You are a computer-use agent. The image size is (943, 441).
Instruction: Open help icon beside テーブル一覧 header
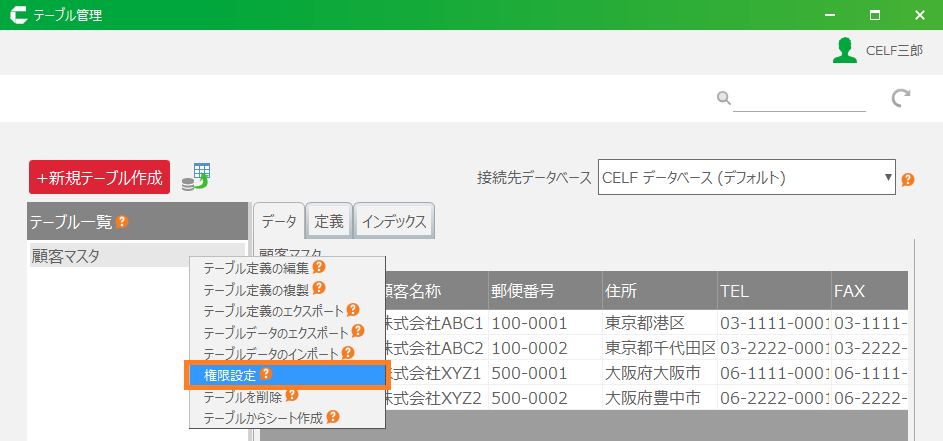(122, 222)
